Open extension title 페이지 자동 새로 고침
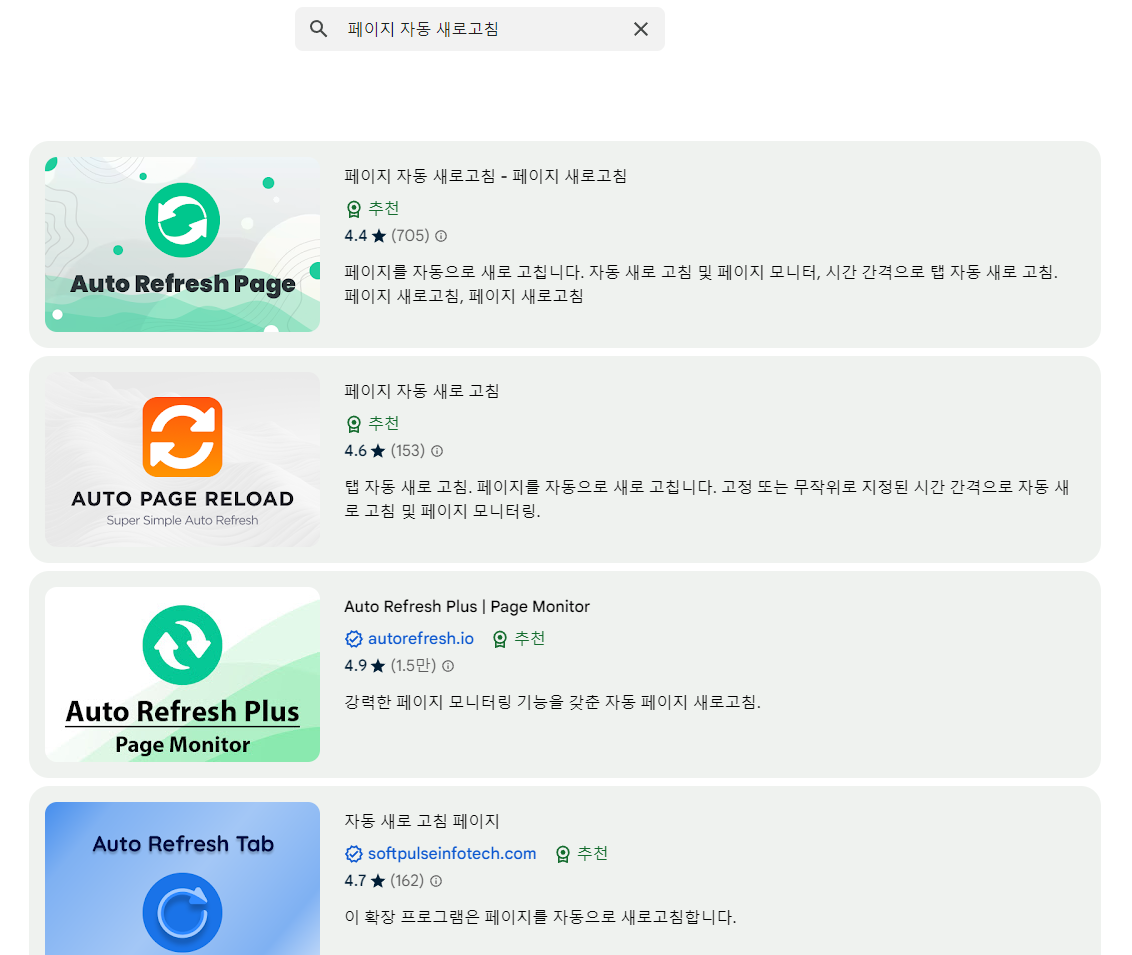The image size is (1132, 955). [422, 391]
